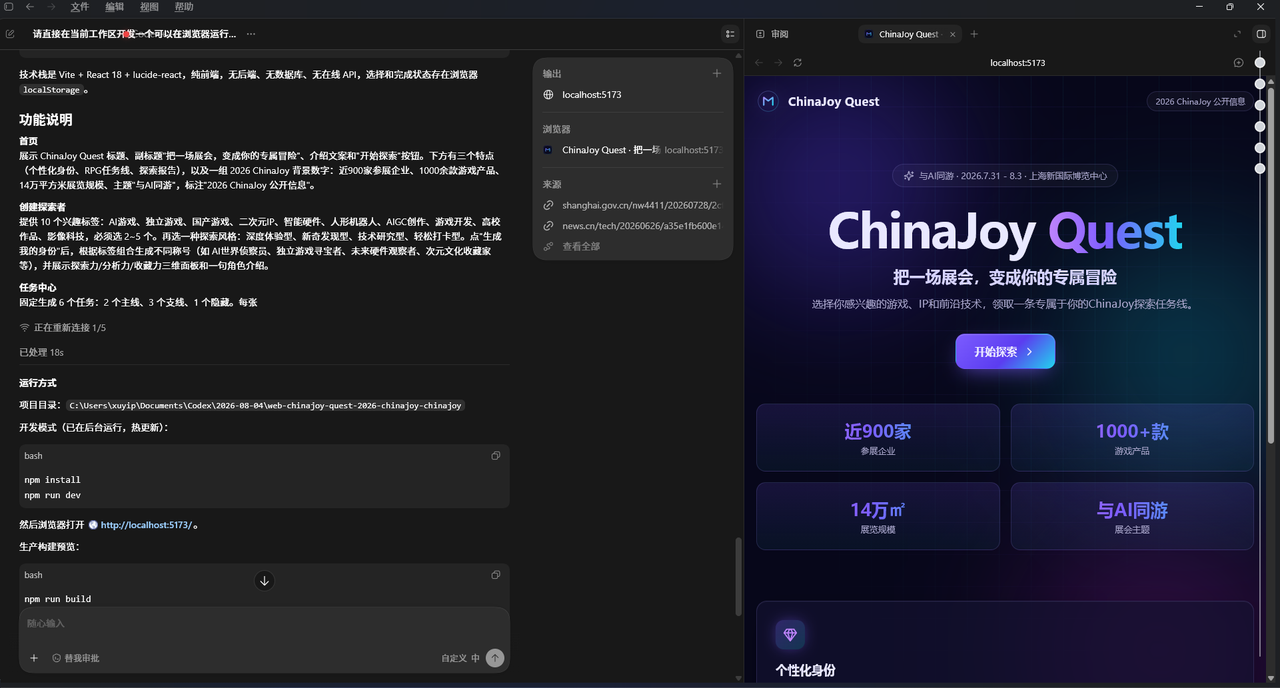
Task: Click the globe icon beside localhost:5173
Action: [548, 95]
